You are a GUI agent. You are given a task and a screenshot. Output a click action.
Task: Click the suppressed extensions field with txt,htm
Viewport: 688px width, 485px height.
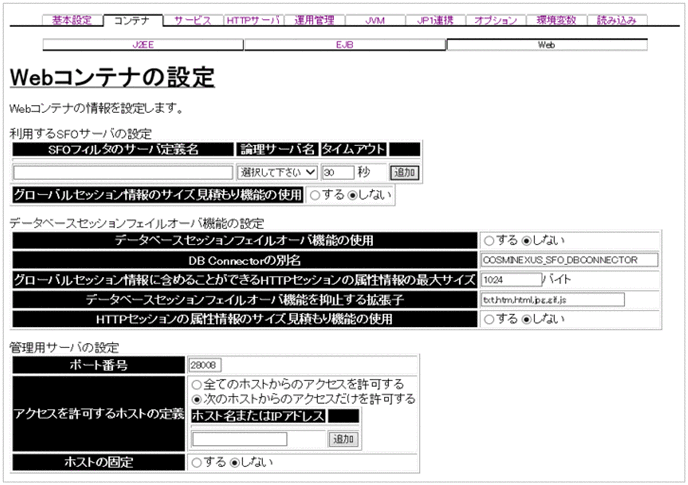point(553,300)
